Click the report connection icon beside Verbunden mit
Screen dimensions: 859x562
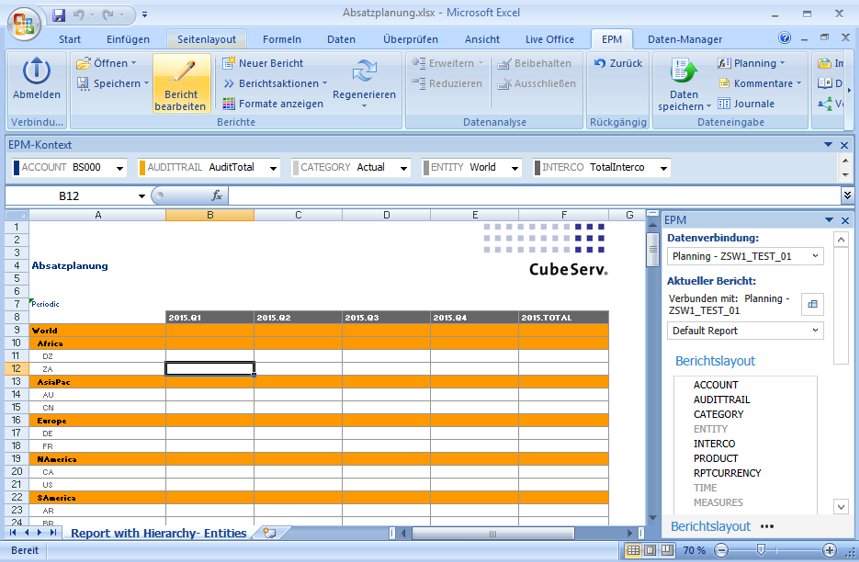[x=812, y=304]
